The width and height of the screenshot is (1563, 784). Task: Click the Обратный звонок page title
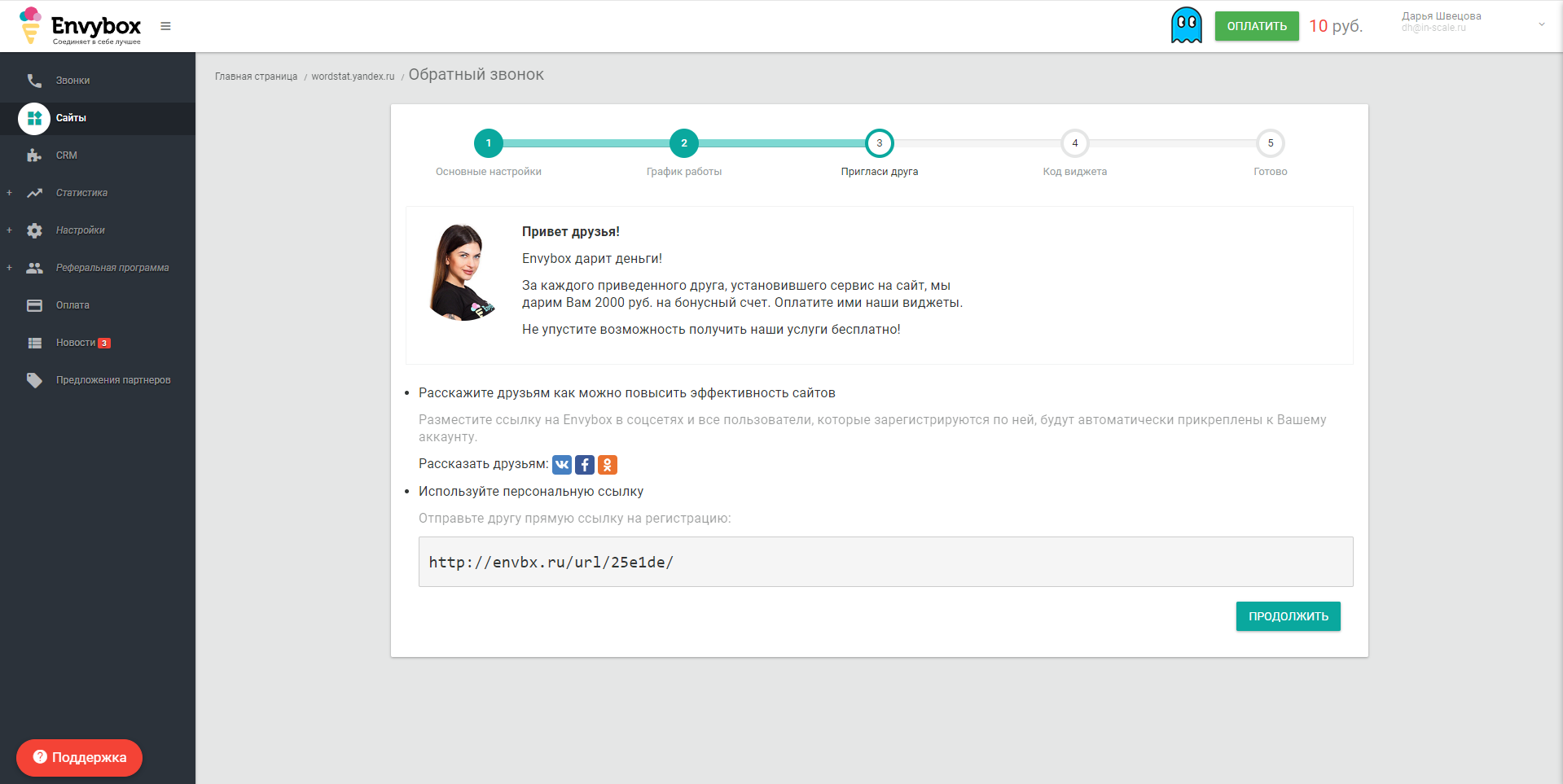(476, 75)
